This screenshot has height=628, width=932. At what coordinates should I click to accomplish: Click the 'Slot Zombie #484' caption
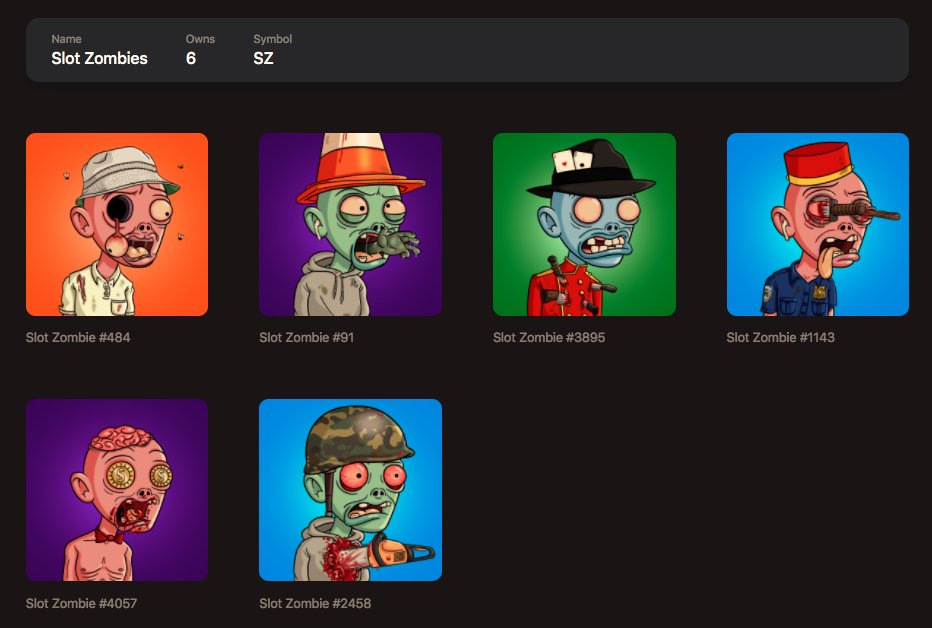[x=78, y=337]
